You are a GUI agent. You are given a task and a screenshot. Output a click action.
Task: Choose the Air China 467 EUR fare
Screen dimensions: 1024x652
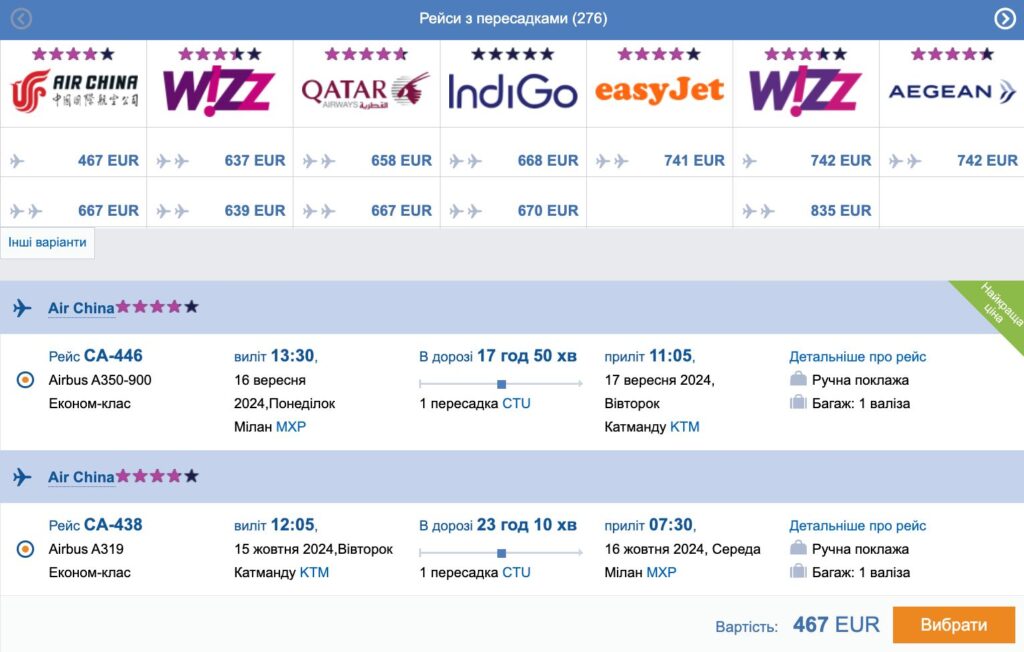108,160
